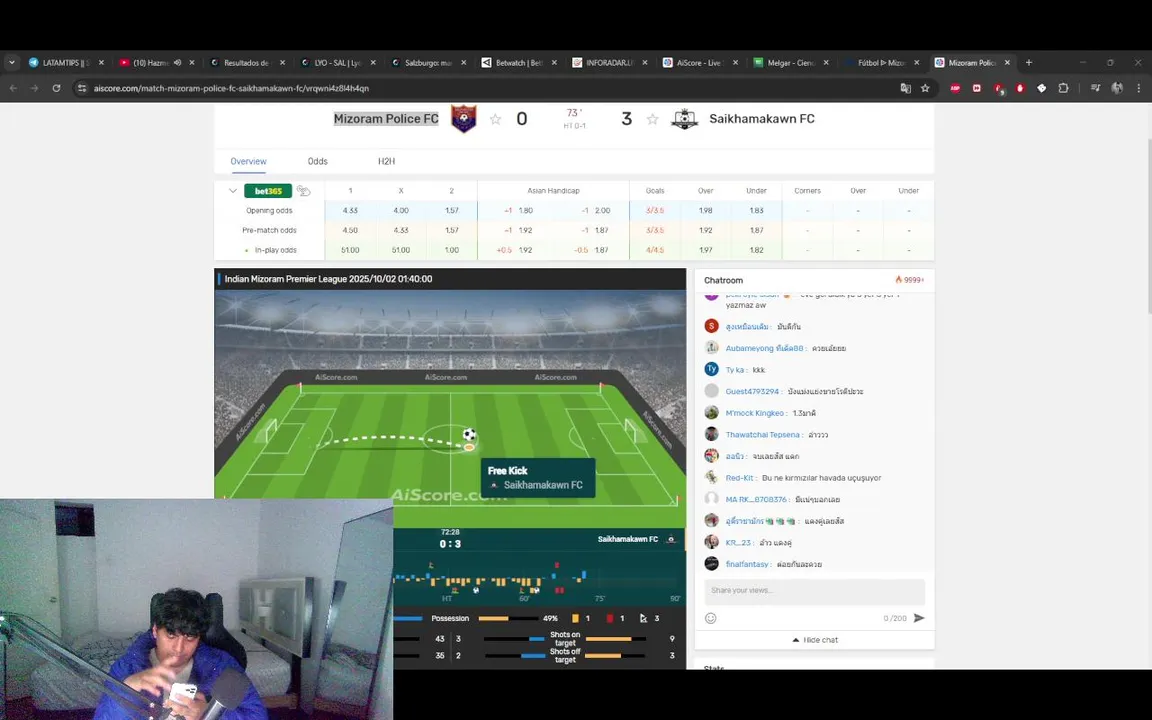This screenshot has height=720, width=1152.
Task: Close the INFORADAR tab
Action: 645,62
